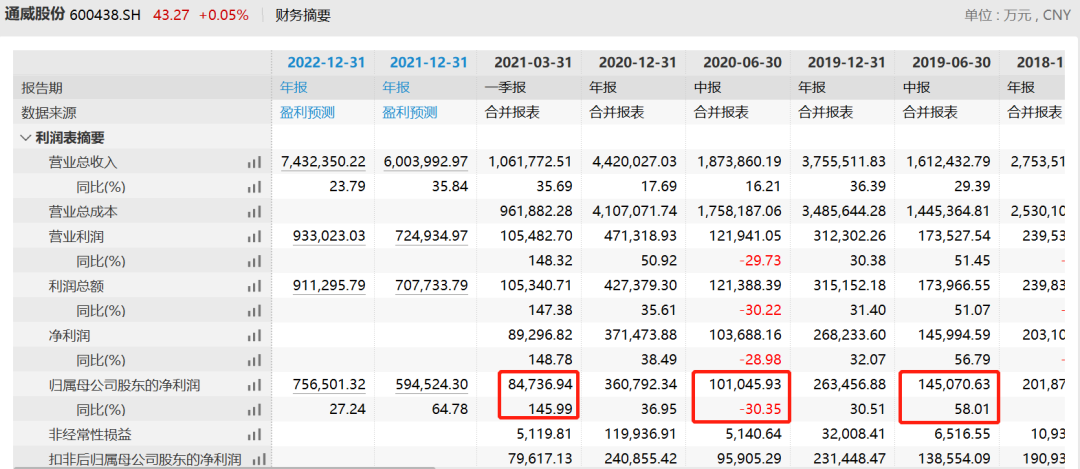Collapse the 利润表摘要 section
Image resolution: width=1080 pixels, height=469 pixels.
pos(25,138)
